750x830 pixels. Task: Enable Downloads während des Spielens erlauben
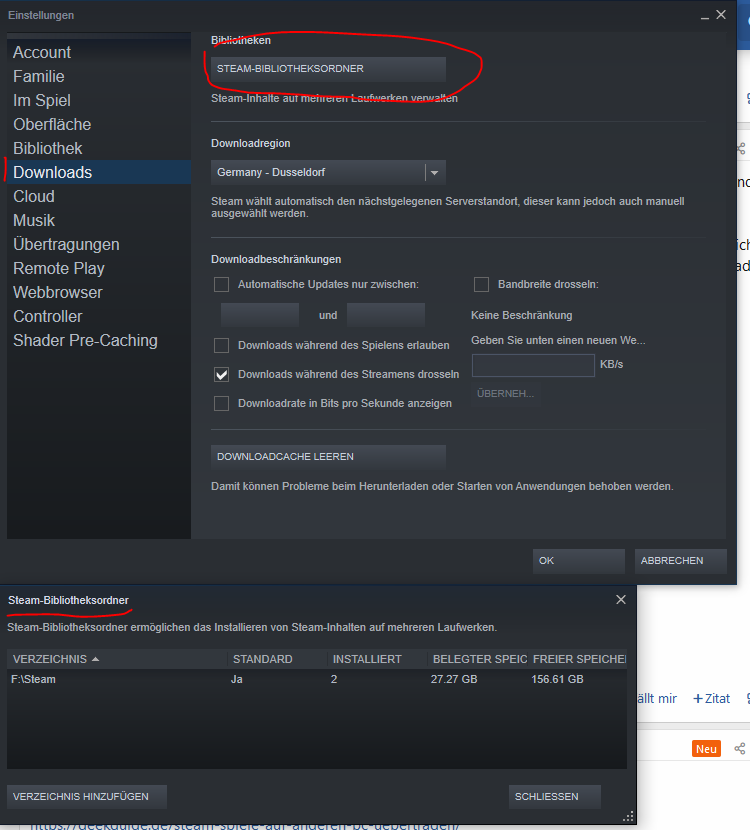point(221,345)
